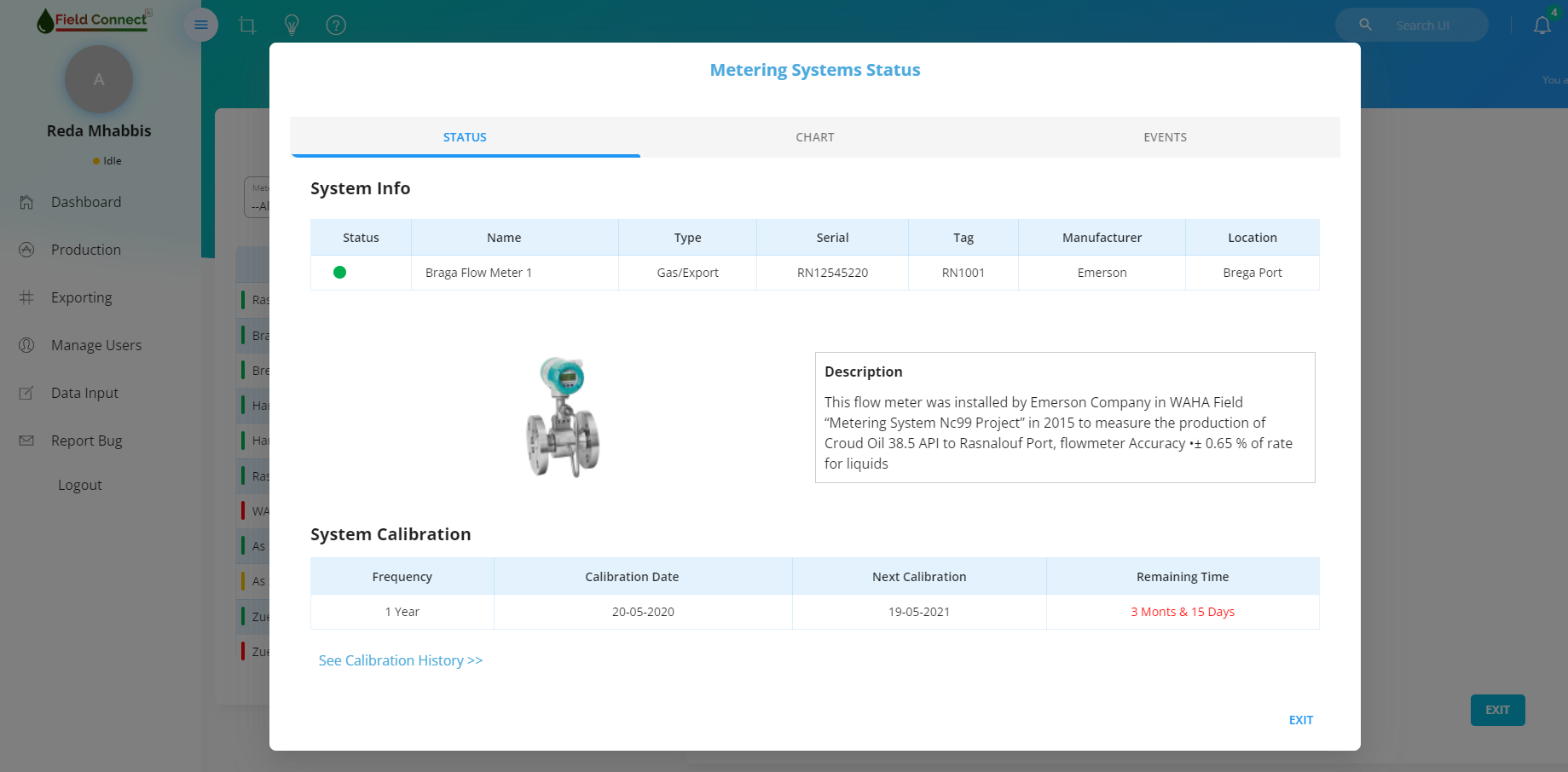The image size is (1568, 772).
Task: Click the Dashboard home icon in sidebar
Action: 26,202
